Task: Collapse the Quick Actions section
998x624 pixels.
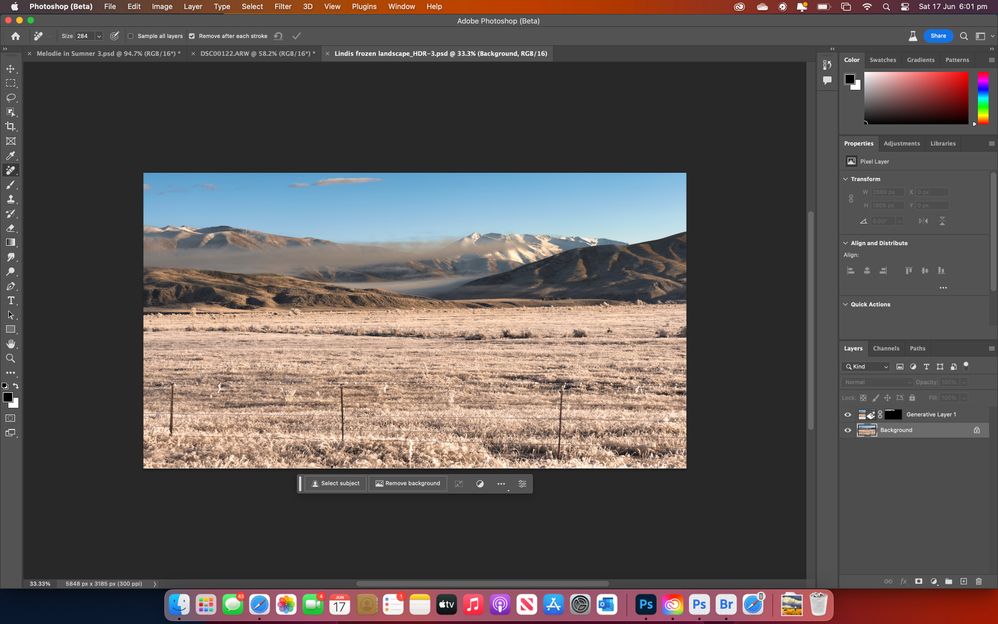Action: click(x=846, y=304)
